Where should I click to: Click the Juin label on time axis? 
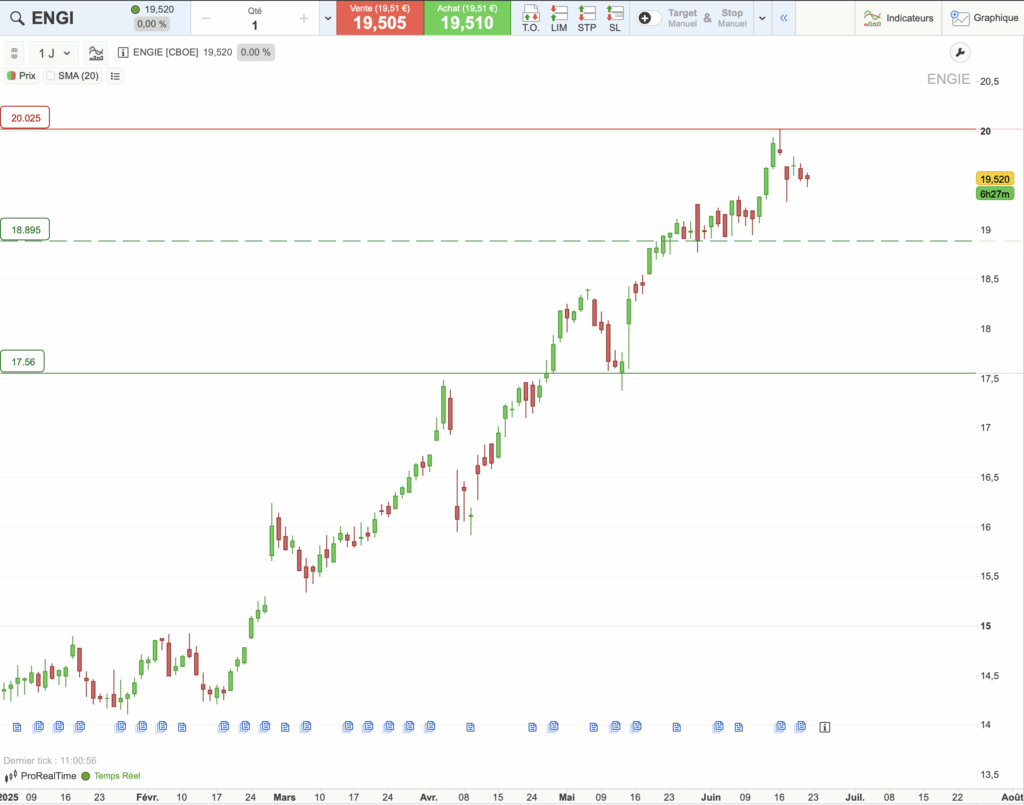click(711, 797)
